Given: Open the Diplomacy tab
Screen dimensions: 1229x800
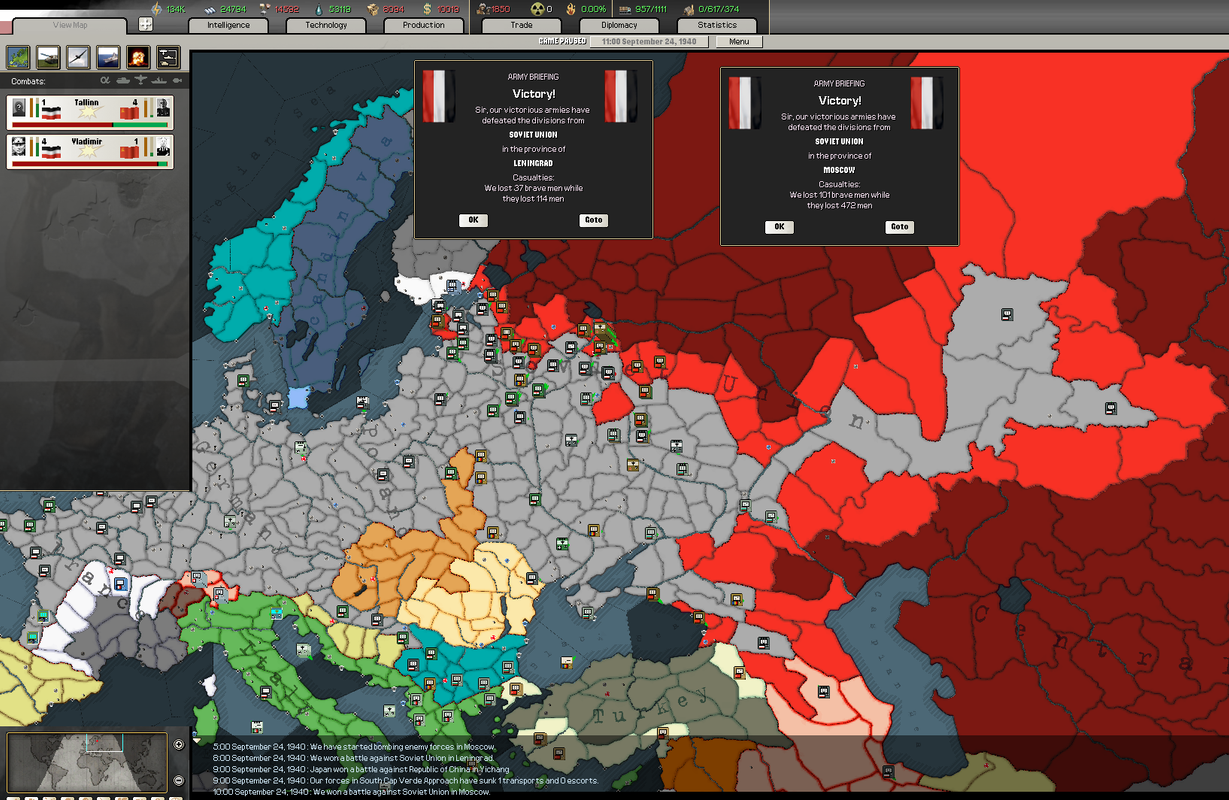Looking at the screenshot, I should tap(619, 25).
